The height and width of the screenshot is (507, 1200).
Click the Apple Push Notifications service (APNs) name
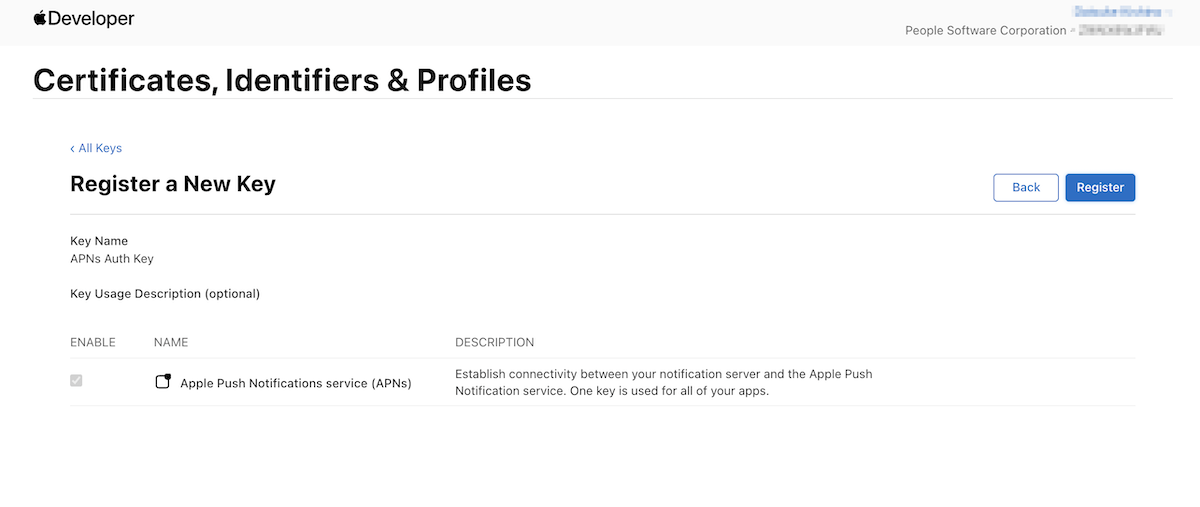point(296,383)
